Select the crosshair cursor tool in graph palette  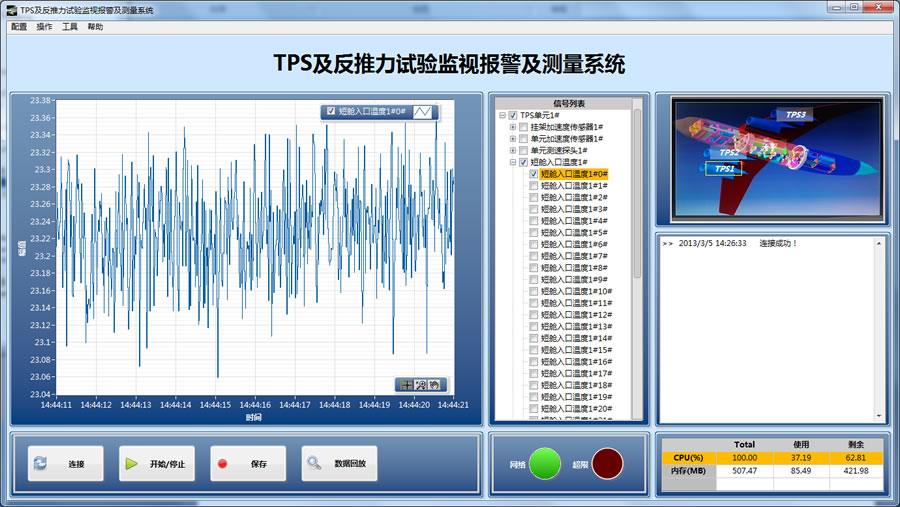tap(406, 384)
